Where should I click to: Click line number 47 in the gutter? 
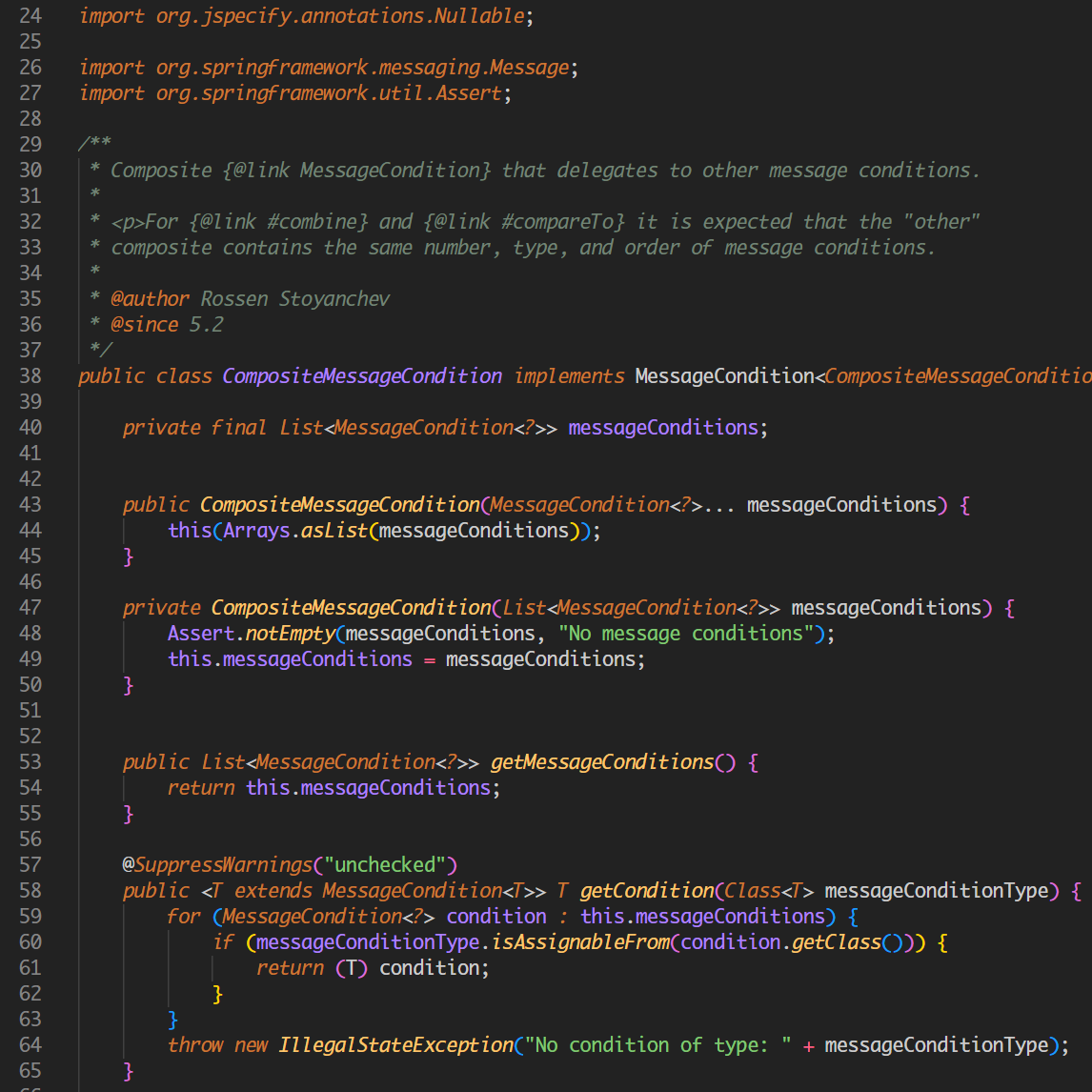[30, 607]
